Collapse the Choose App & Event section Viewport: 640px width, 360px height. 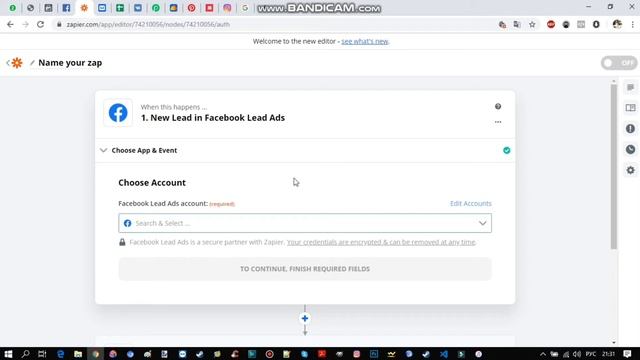coord(104,150)
